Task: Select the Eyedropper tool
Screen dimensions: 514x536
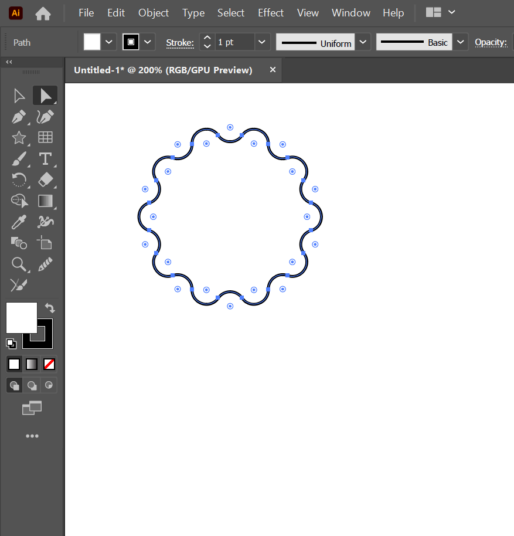Action: point(19,222)
